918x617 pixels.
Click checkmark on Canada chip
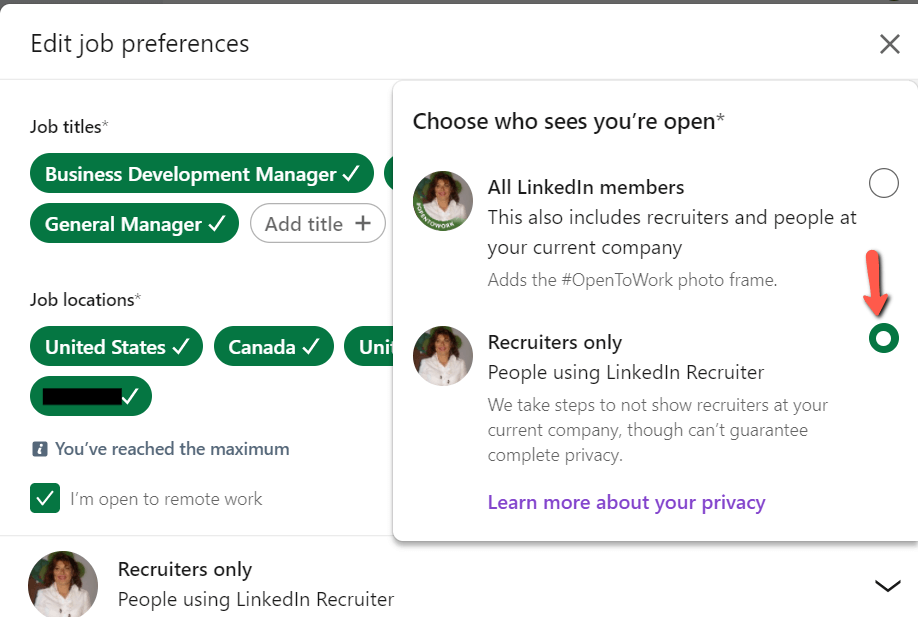[x=311, y=347]
